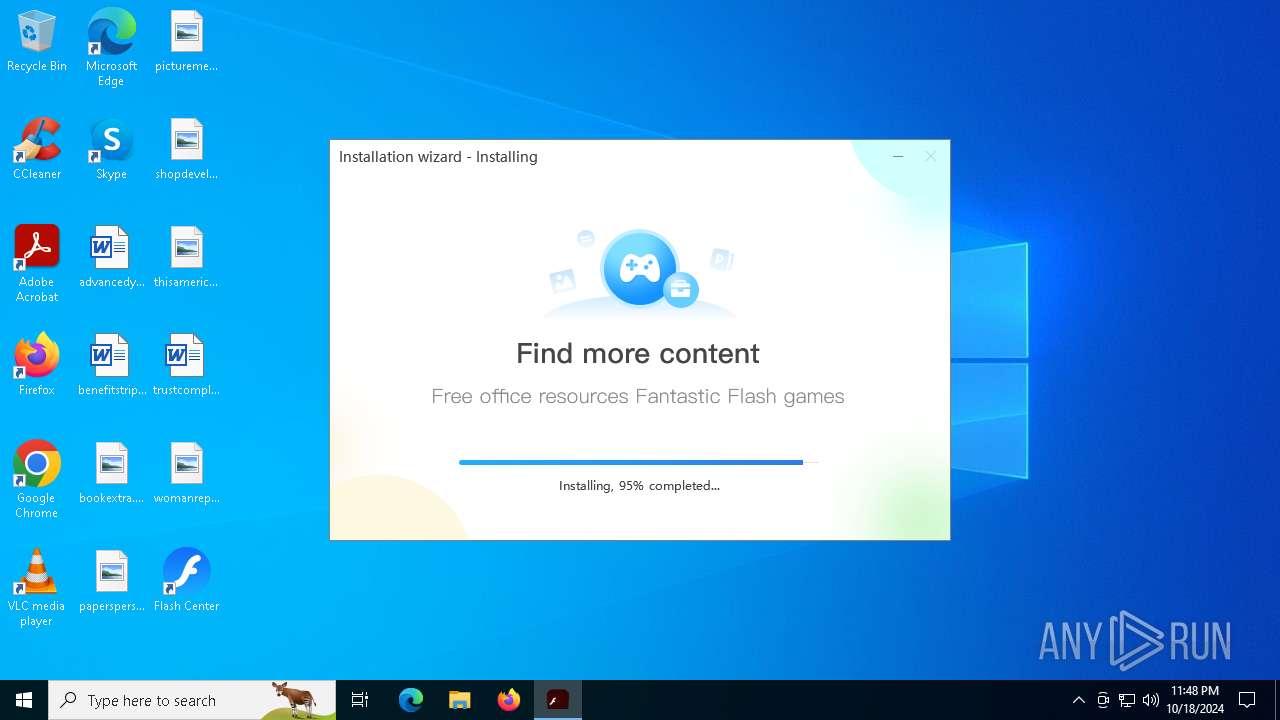Open the taskbar clock and date

click(x=1195, y=700)
